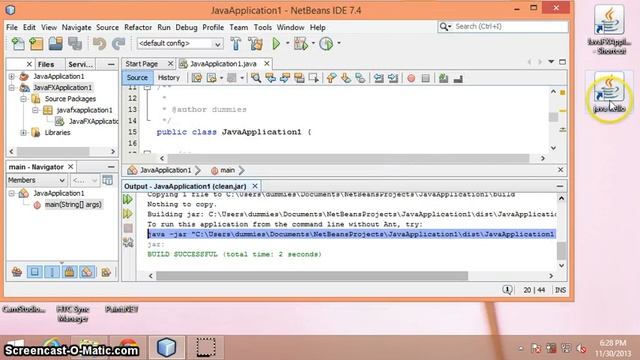Toggle Rectangular Selection in the editor toolbar
The width and height of the screenshot is (640, 360).
[313, 78]
